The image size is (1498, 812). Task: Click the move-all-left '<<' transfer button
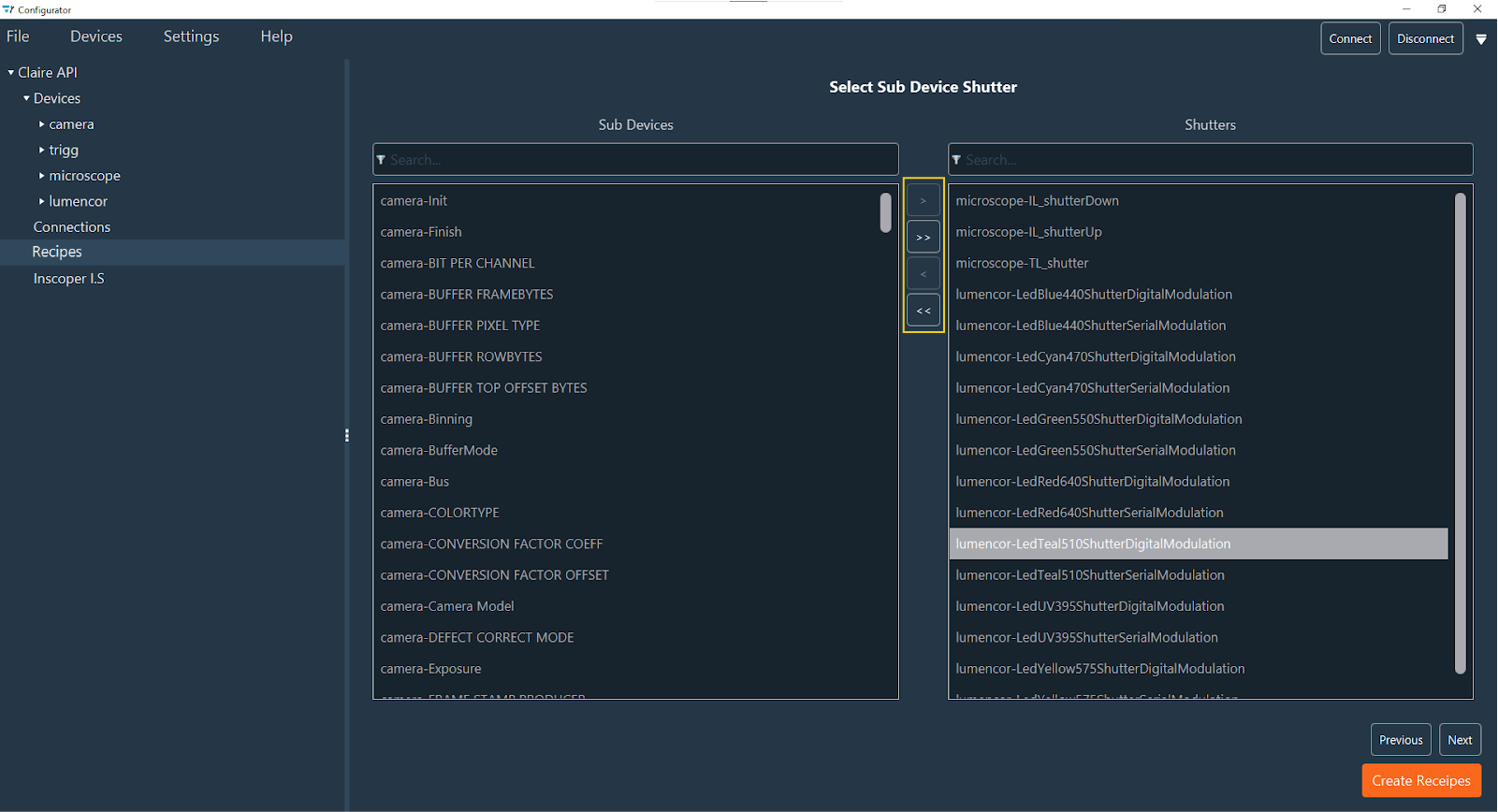923,311
